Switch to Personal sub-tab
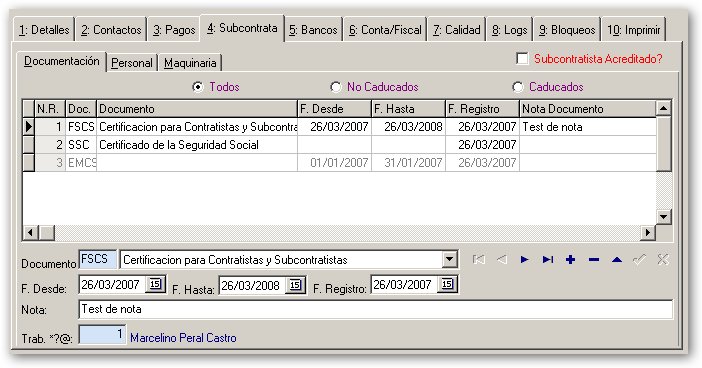The height and width of the screenshot is (368, 702). 132,63
